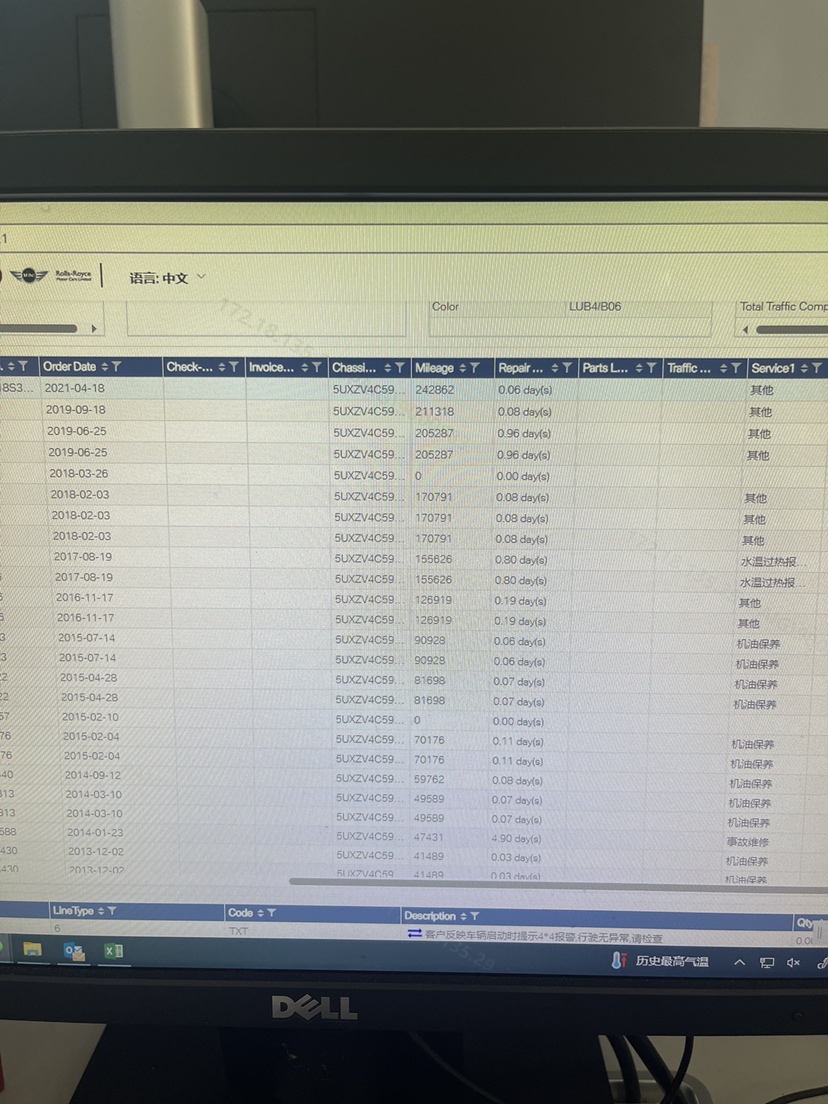This screenshot has width=828, height=1104.
Task: Filter the Description column
Action: point(475,916)
